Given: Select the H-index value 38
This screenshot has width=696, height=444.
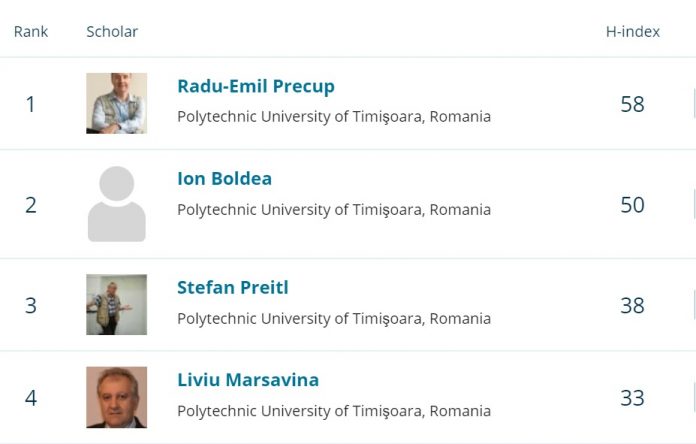Looking at the screenshot, I should (632, 306).
